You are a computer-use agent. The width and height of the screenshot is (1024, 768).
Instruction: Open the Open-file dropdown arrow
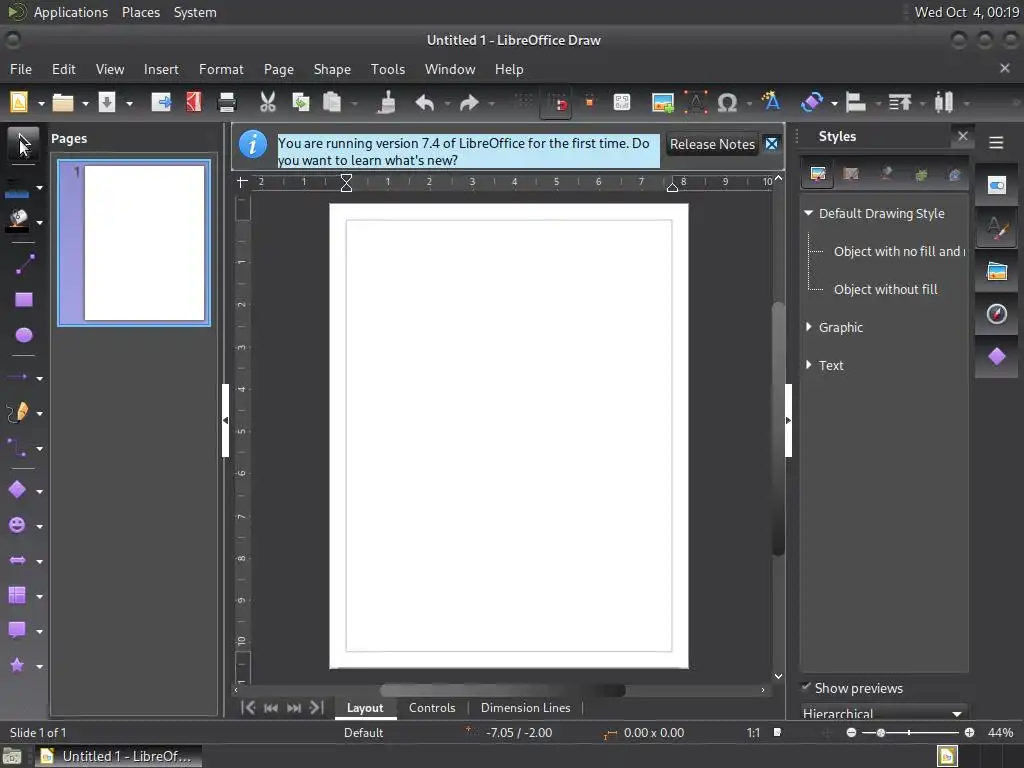click(85, 103)
